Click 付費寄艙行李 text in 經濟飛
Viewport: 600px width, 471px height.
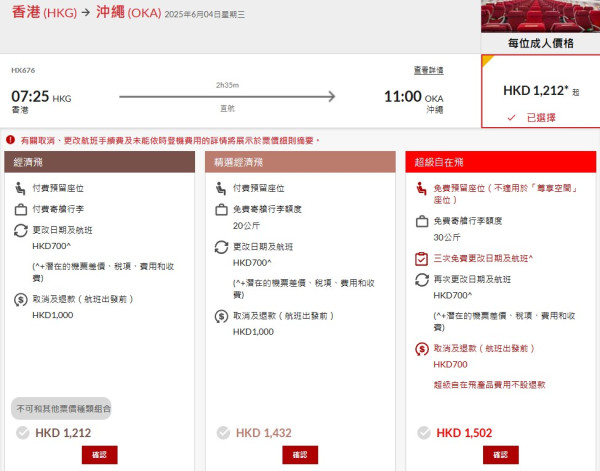click(x=58, y=209)
